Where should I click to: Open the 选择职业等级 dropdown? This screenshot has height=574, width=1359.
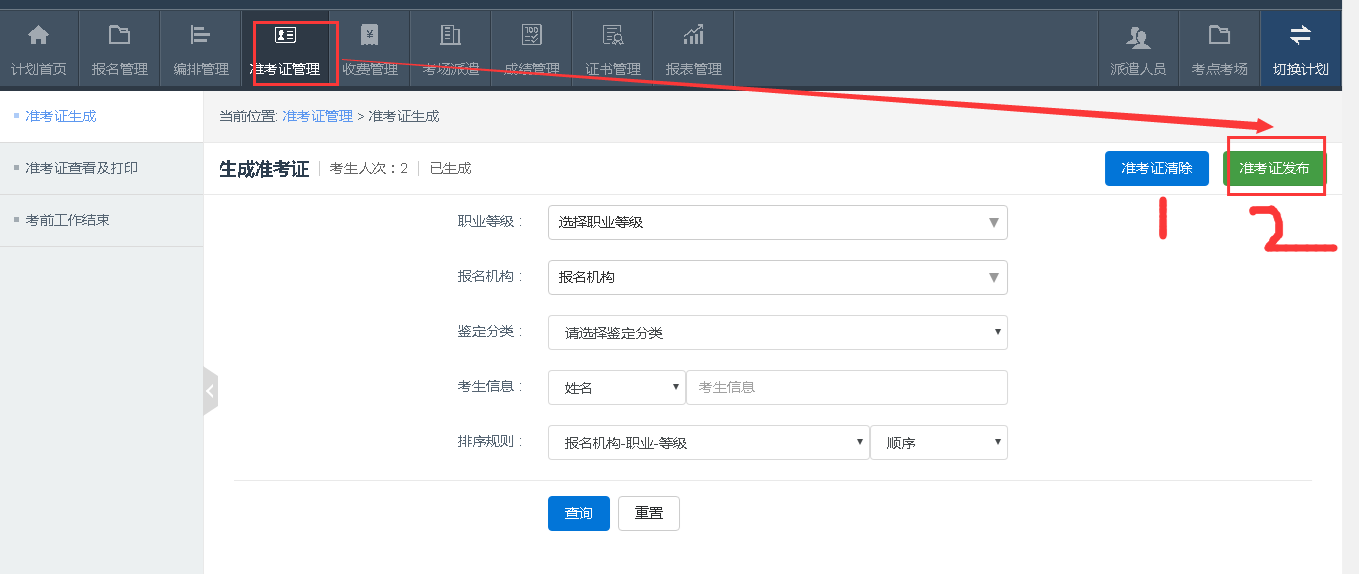pyautogui.click(x=778, y=222)
